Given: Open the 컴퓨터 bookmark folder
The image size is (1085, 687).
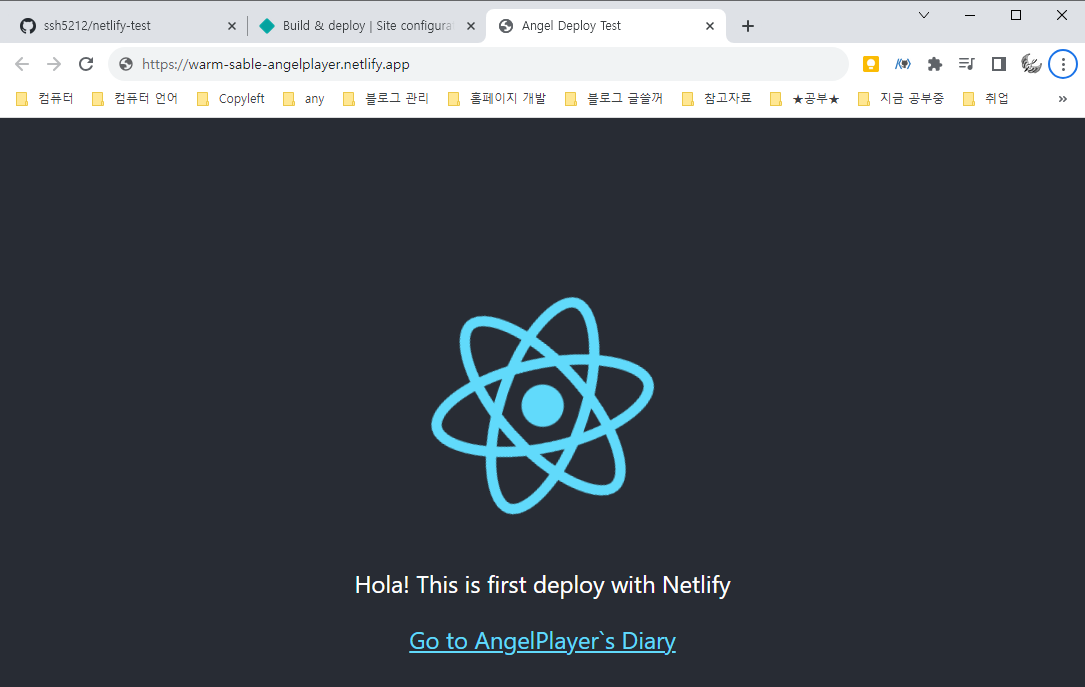Looking at the screenshot, I should tap(45, 99).
